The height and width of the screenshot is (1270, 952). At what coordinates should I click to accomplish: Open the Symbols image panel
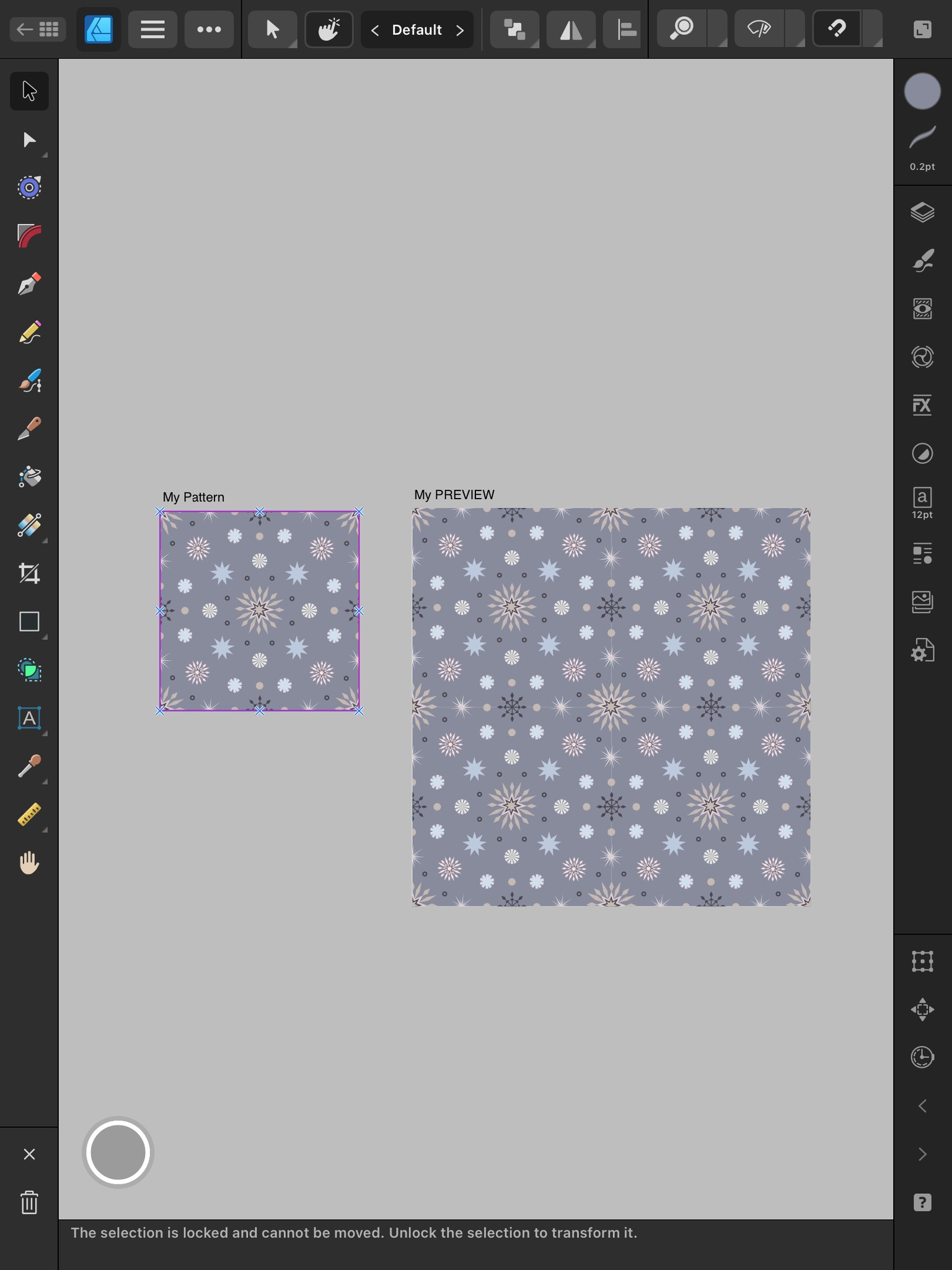922,602
